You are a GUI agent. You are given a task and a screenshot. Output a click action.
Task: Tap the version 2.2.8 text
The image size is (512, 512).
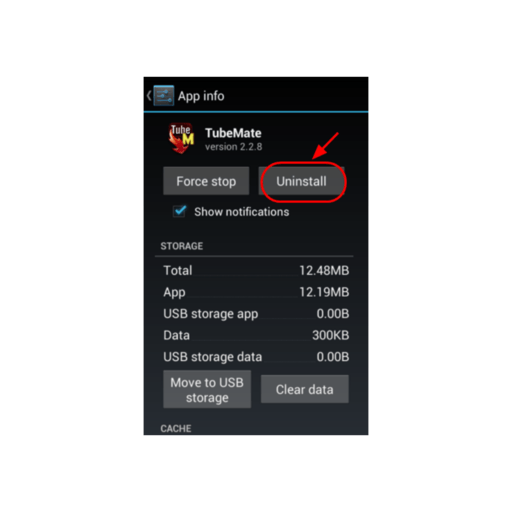coord(234,147)
